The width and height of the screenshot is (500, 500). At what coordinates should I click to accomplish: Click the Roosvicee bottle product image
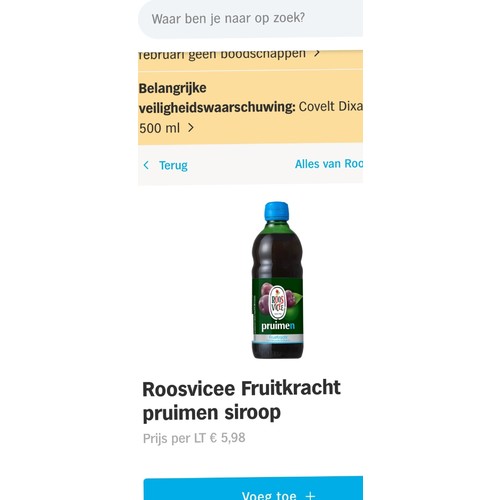(x=277, y=280)
